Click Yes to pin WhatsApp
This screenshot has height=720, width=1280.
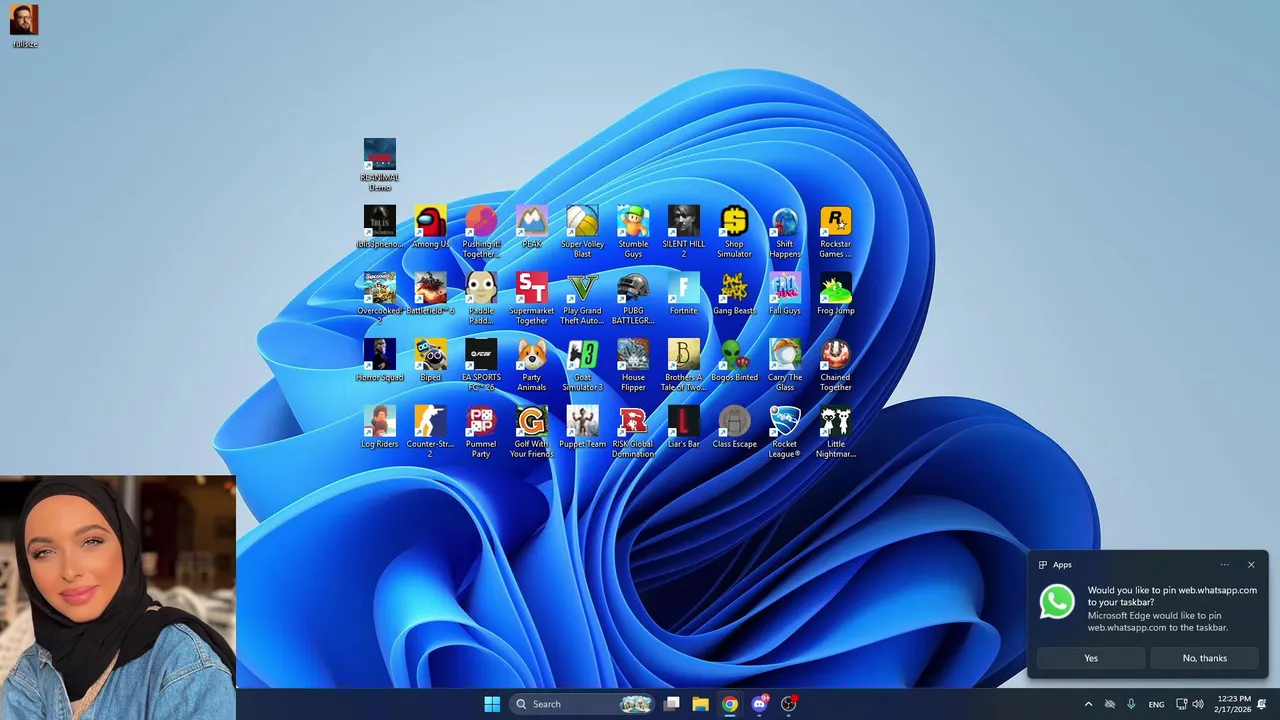[x=1091, y=658]
